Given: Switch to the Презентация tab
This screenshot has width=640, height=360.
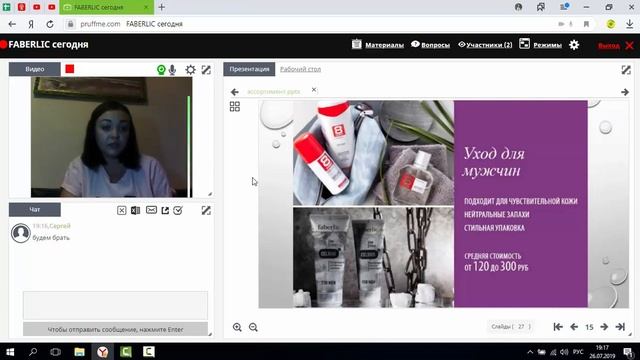Looking at the screenshot, I should click(249, 69).
